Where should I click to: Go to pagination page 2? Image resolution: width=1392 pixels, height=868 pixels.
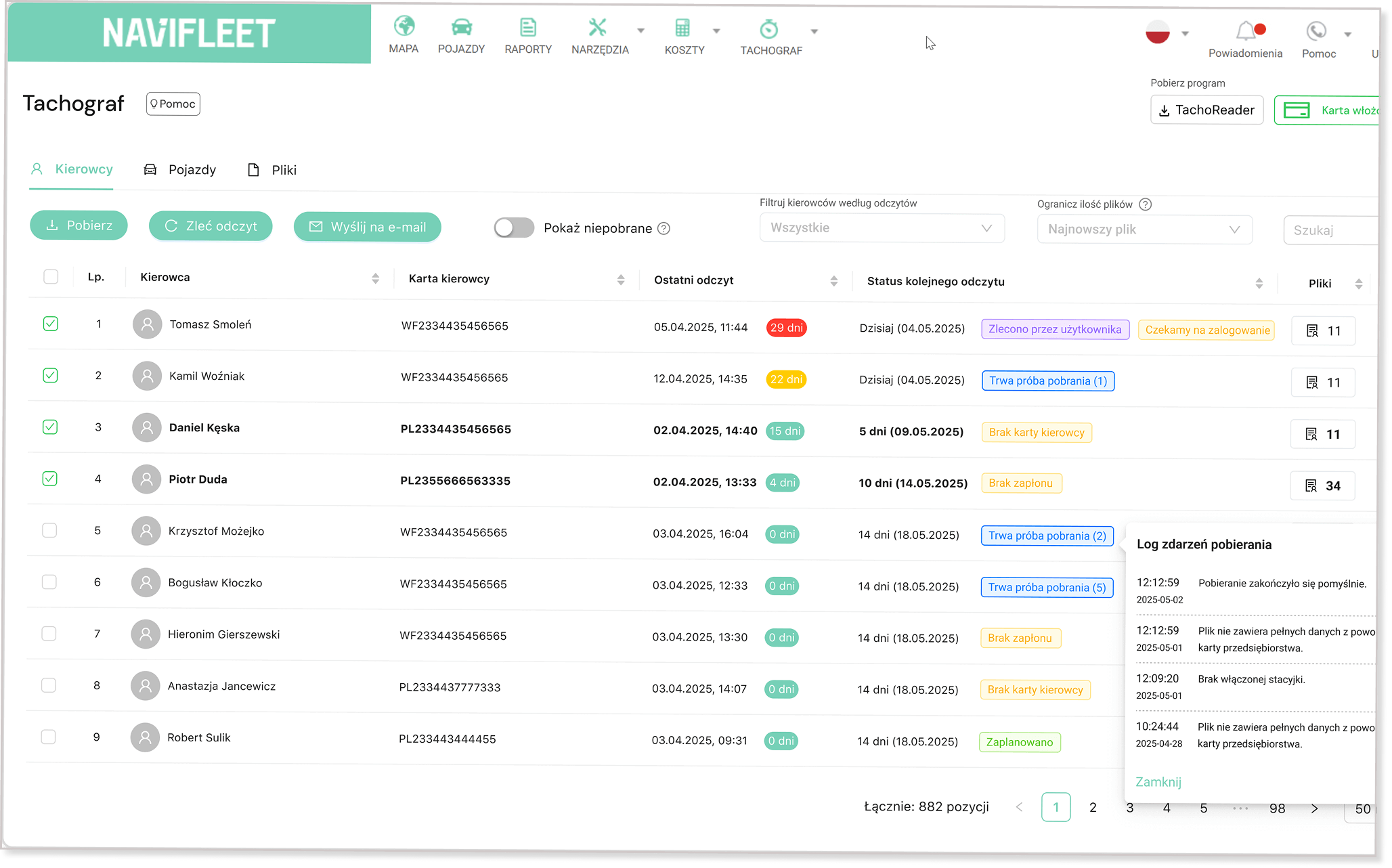[1093, 807]
